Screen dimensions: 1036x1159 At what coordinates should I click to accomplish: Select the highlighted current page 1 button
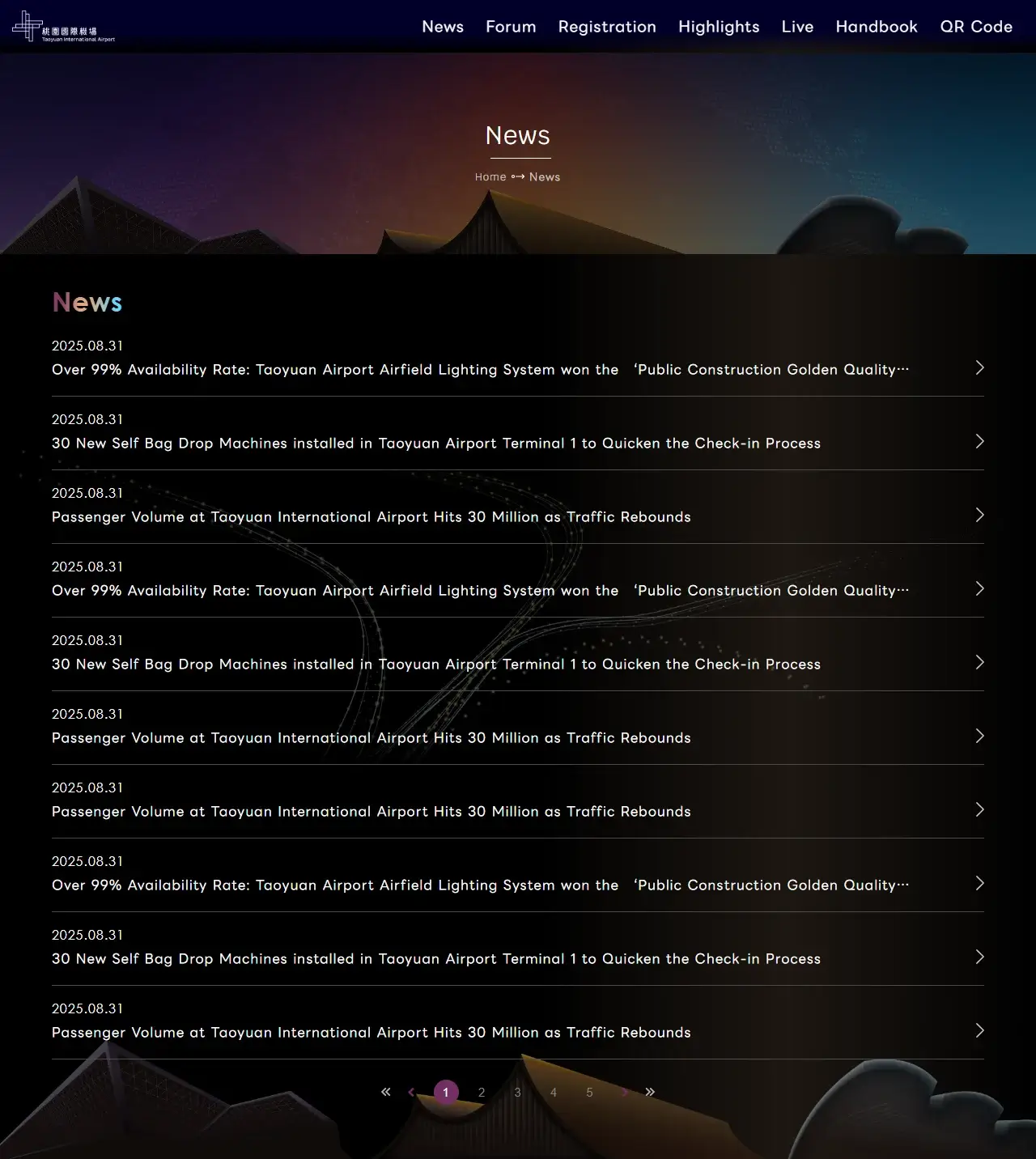(x=446, y=1093)
